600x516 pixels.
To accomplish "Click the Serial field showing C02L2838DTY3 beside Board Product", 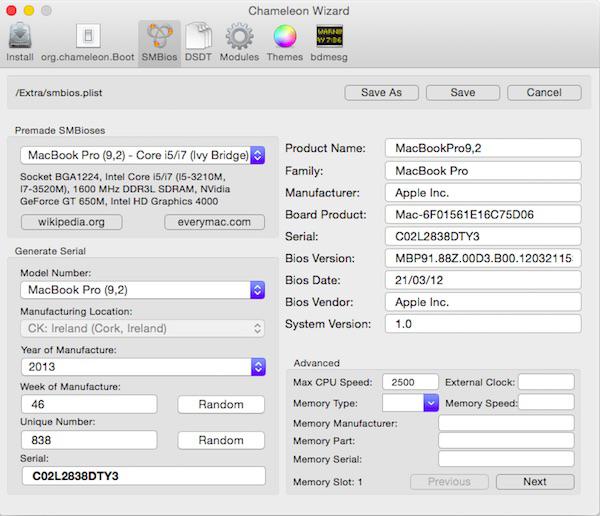I will coord(483,236).
